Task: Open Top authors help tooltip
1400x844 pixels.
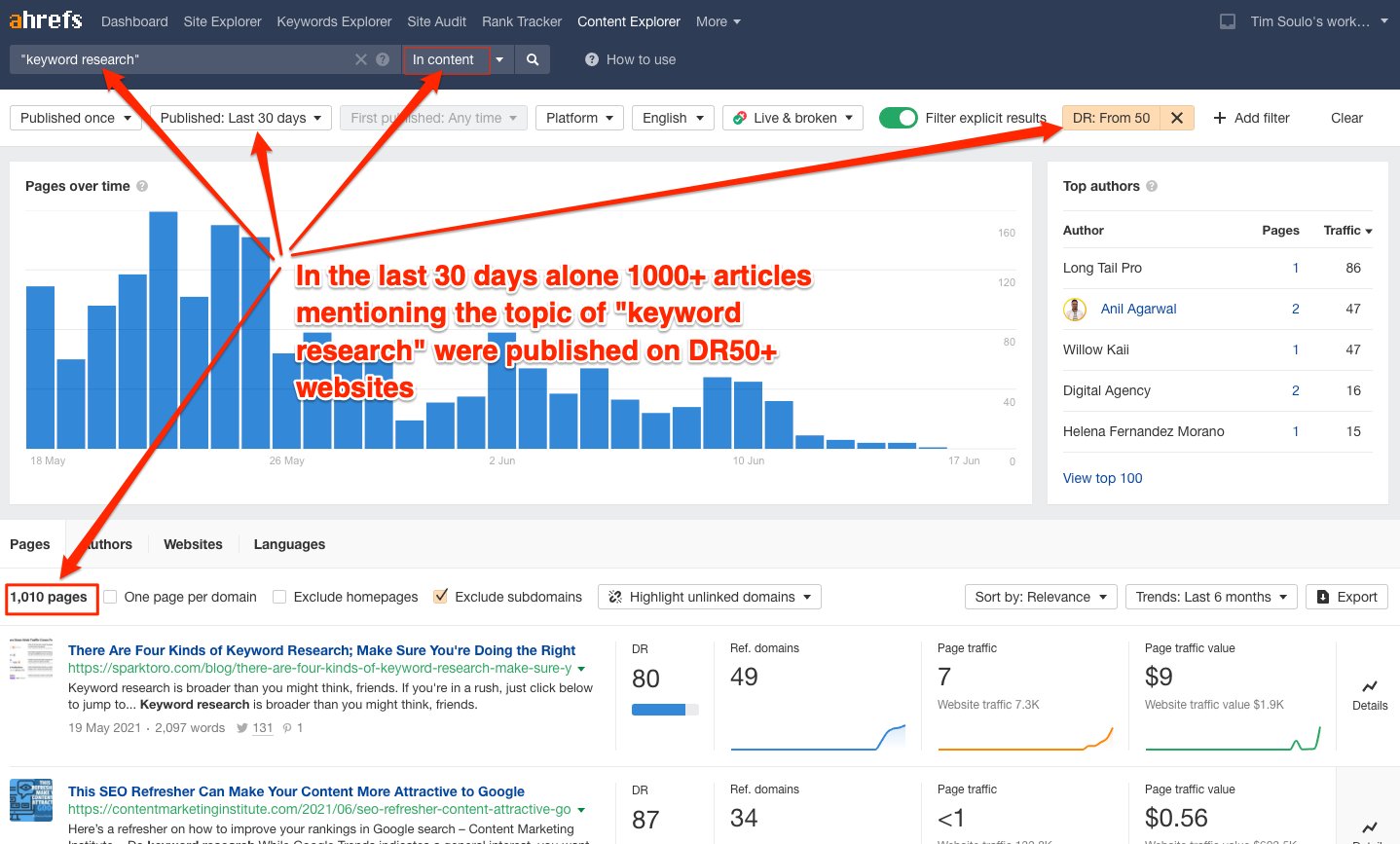Action: (x=1152, y=186)
